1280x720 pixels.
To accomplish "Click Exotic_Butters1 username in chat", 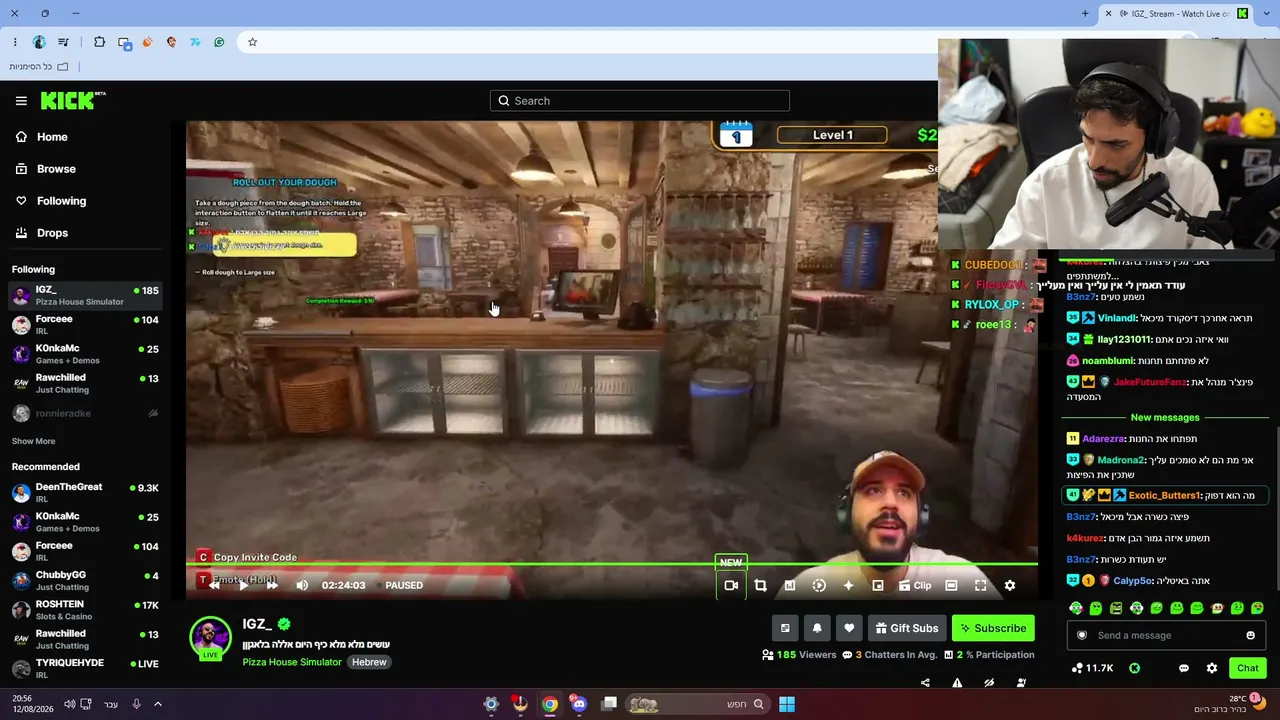I will coord(1164,495).
